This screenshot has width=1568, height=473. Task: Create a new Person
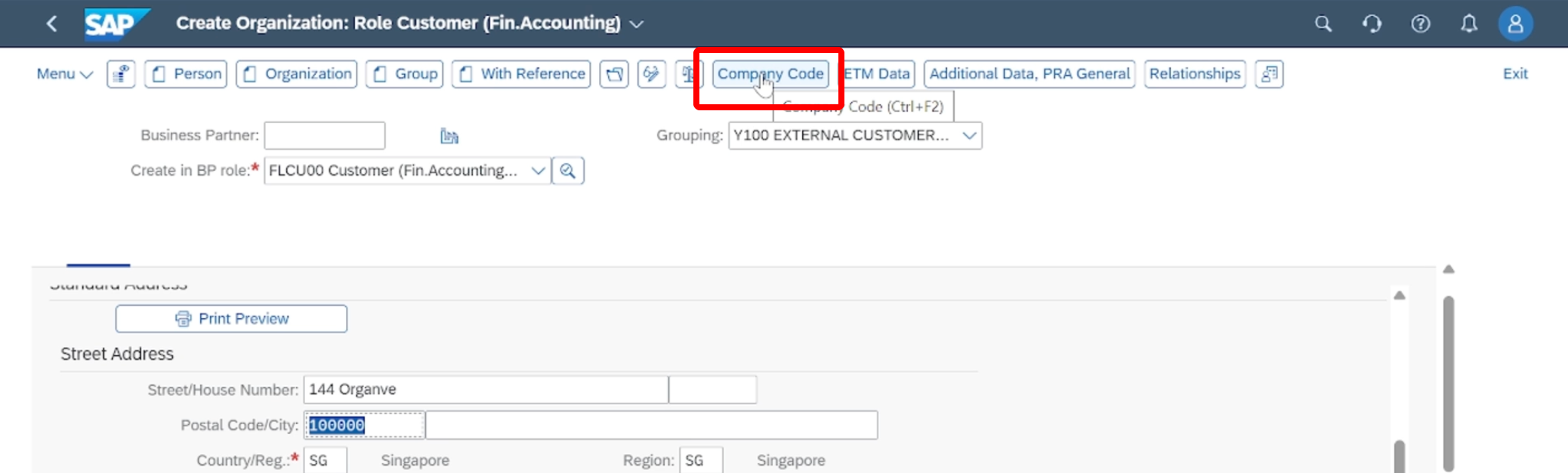coord(186,74)
